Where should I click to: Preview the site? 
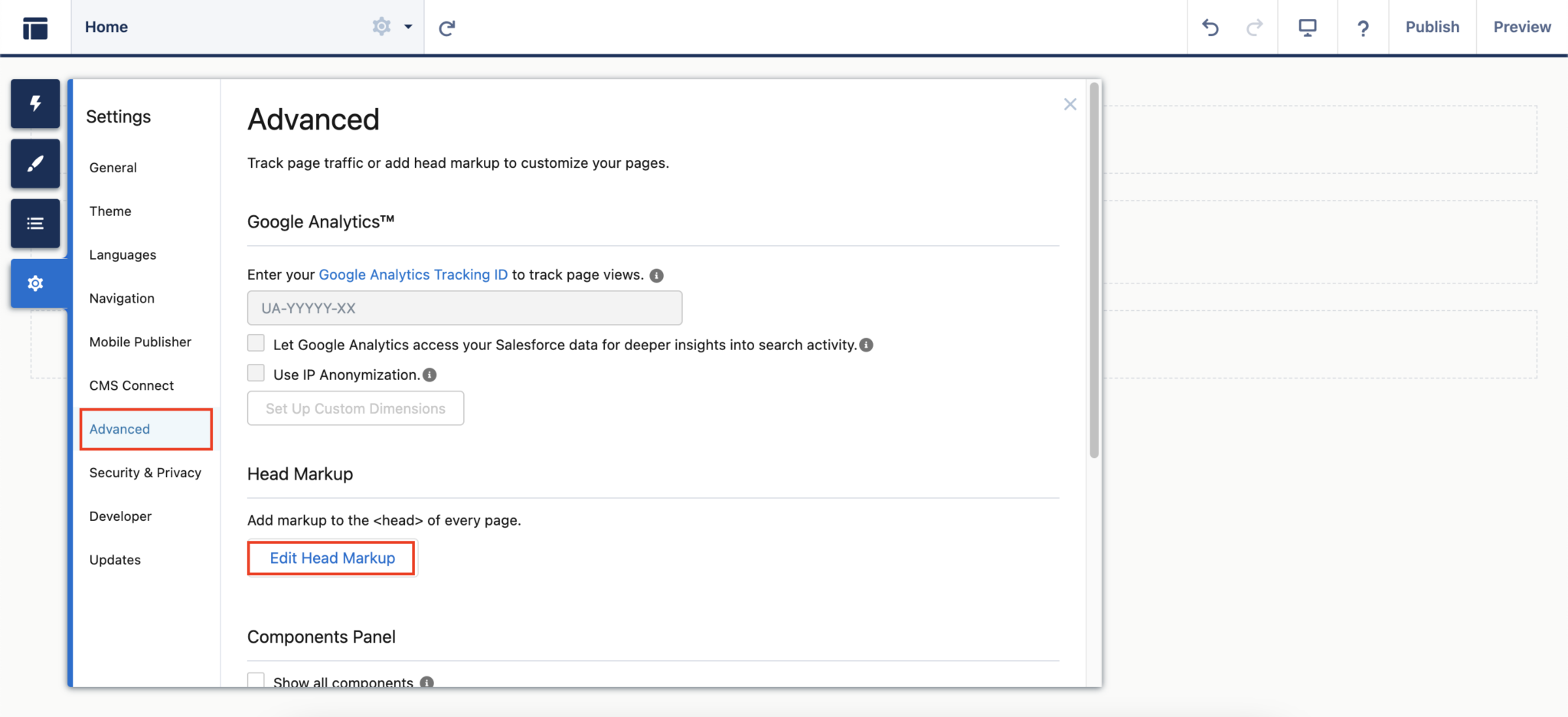click(x=1522, y=27)
